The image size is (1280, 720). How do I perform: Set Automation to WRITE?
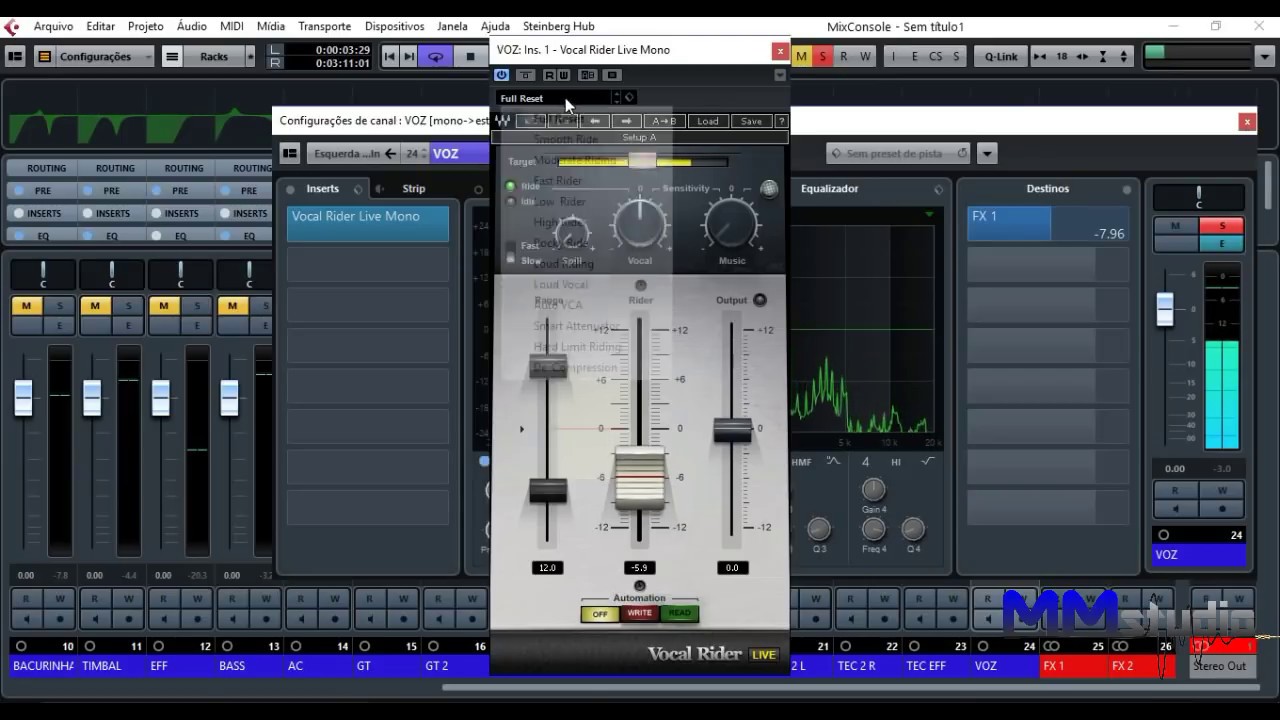pyautogui.click(x=639, y=613)
